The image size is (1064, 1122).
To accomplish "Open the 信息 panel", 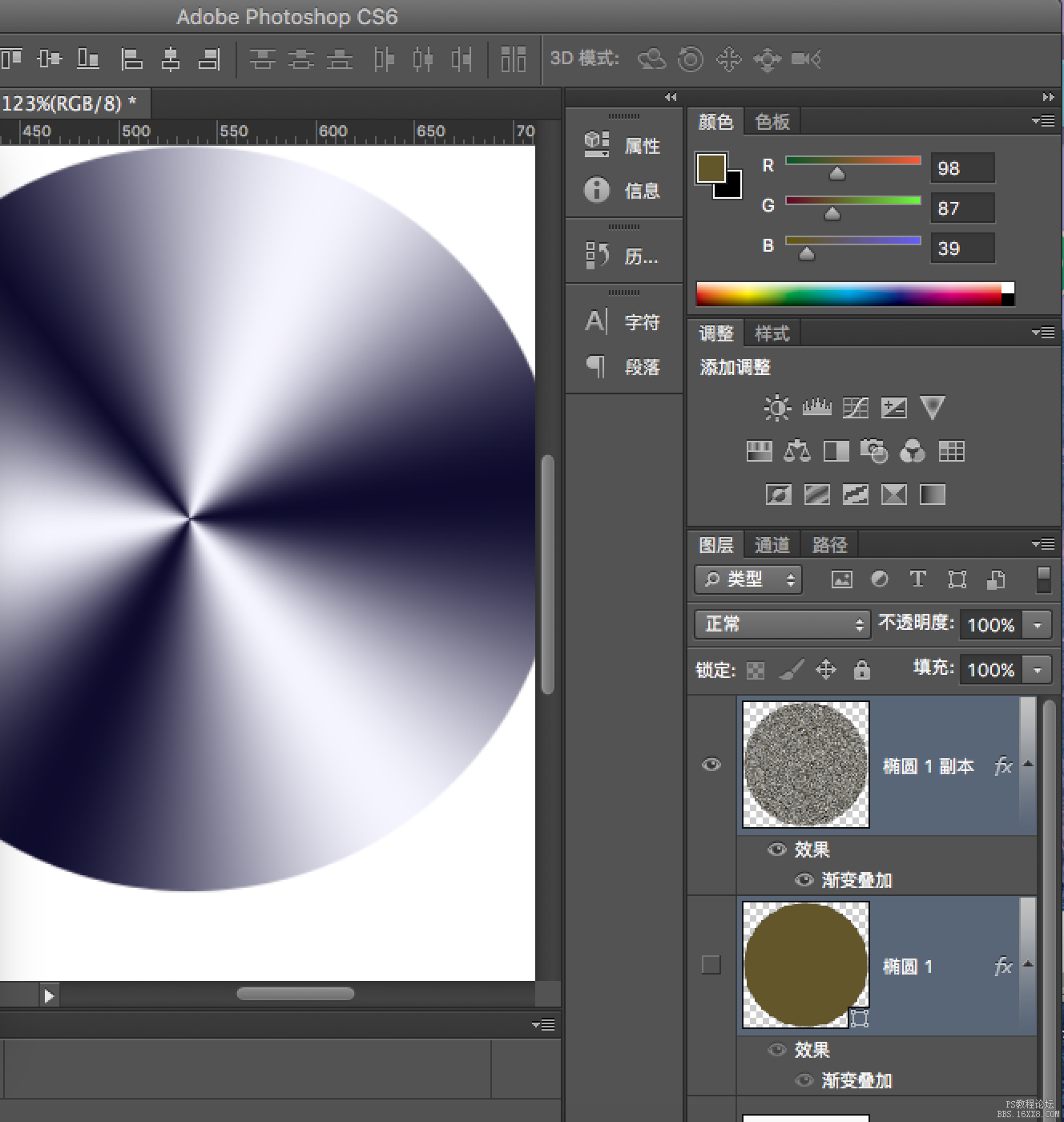I will pyautogui.click(x=623, y=190).
